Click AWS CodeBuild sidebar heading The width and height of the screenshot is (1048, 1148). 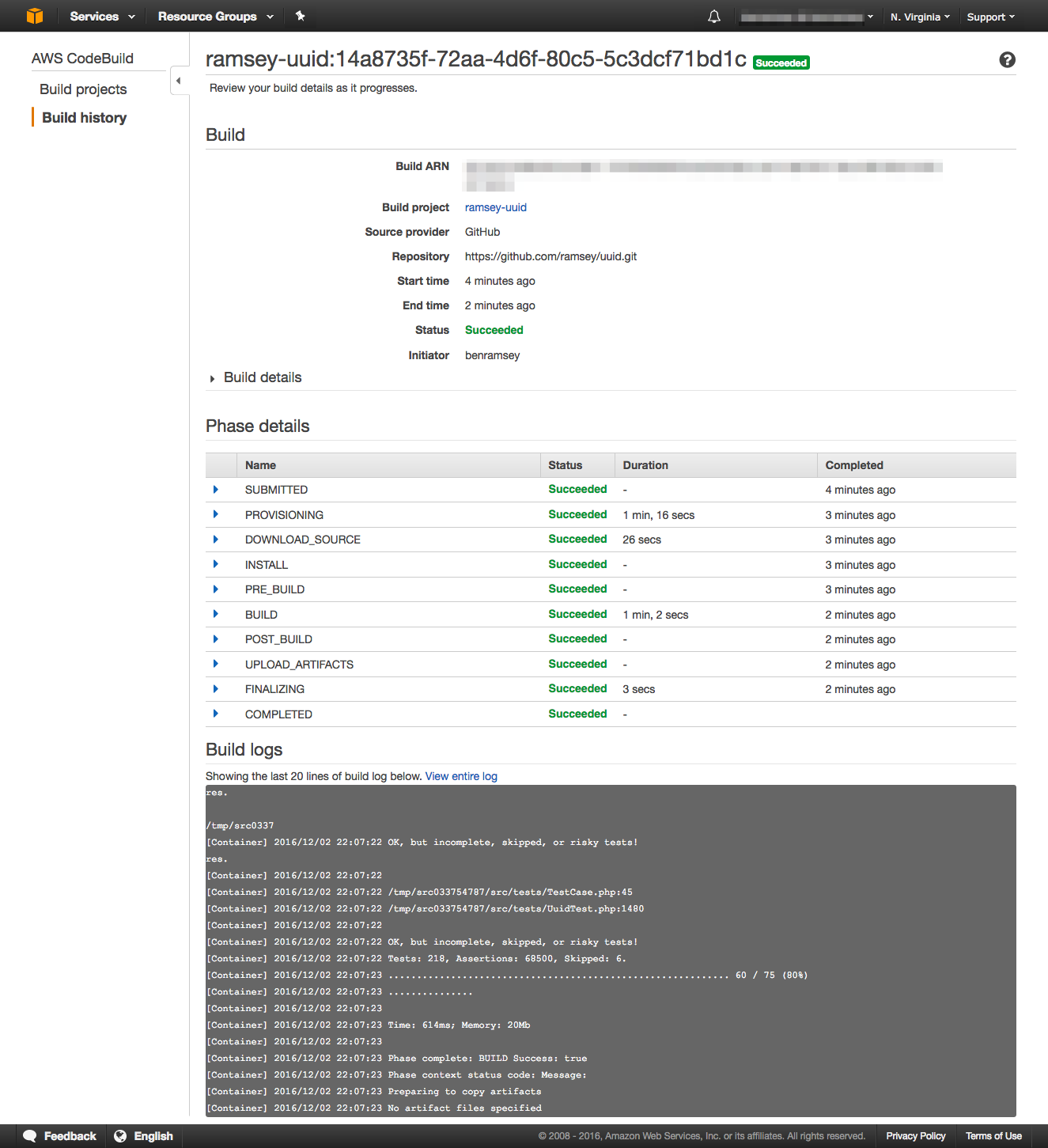coord(82,59)
